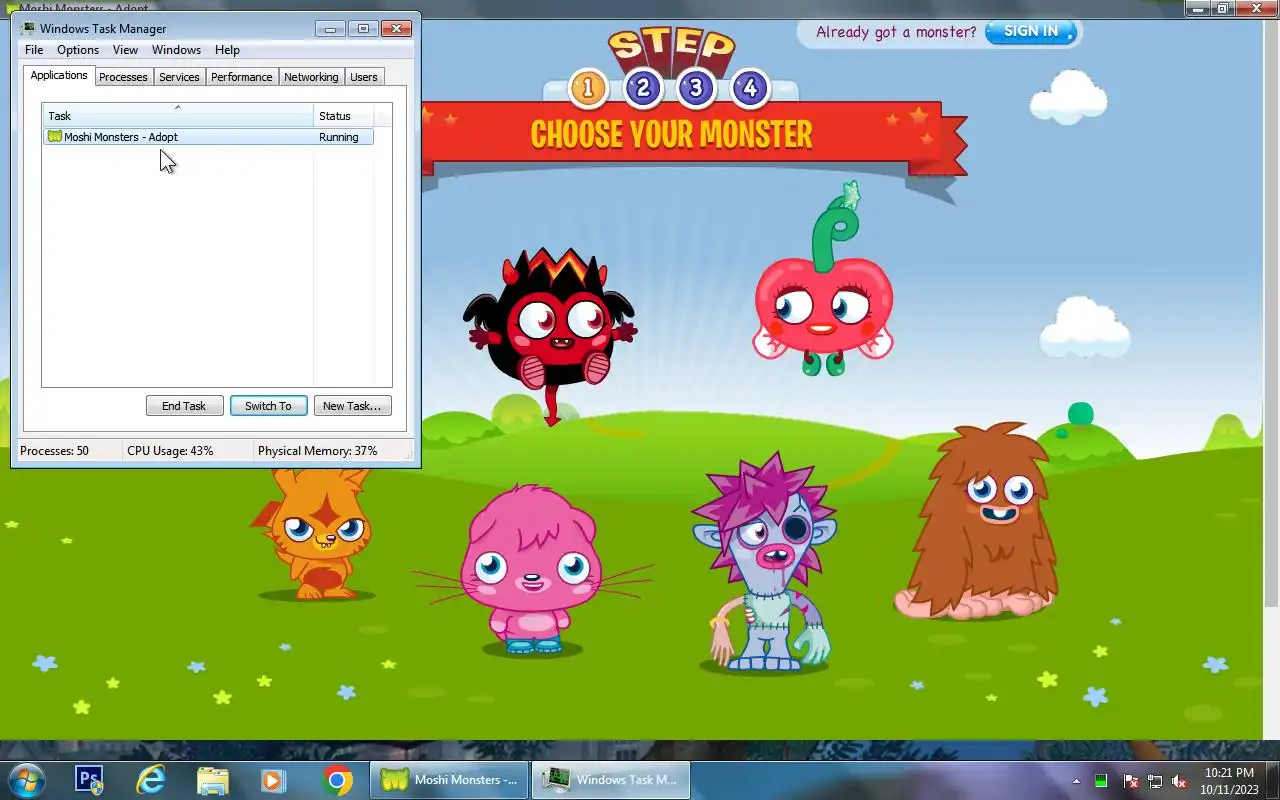
Task: Click Physical Memory: 37% in status bar
Action: [318, 451]
